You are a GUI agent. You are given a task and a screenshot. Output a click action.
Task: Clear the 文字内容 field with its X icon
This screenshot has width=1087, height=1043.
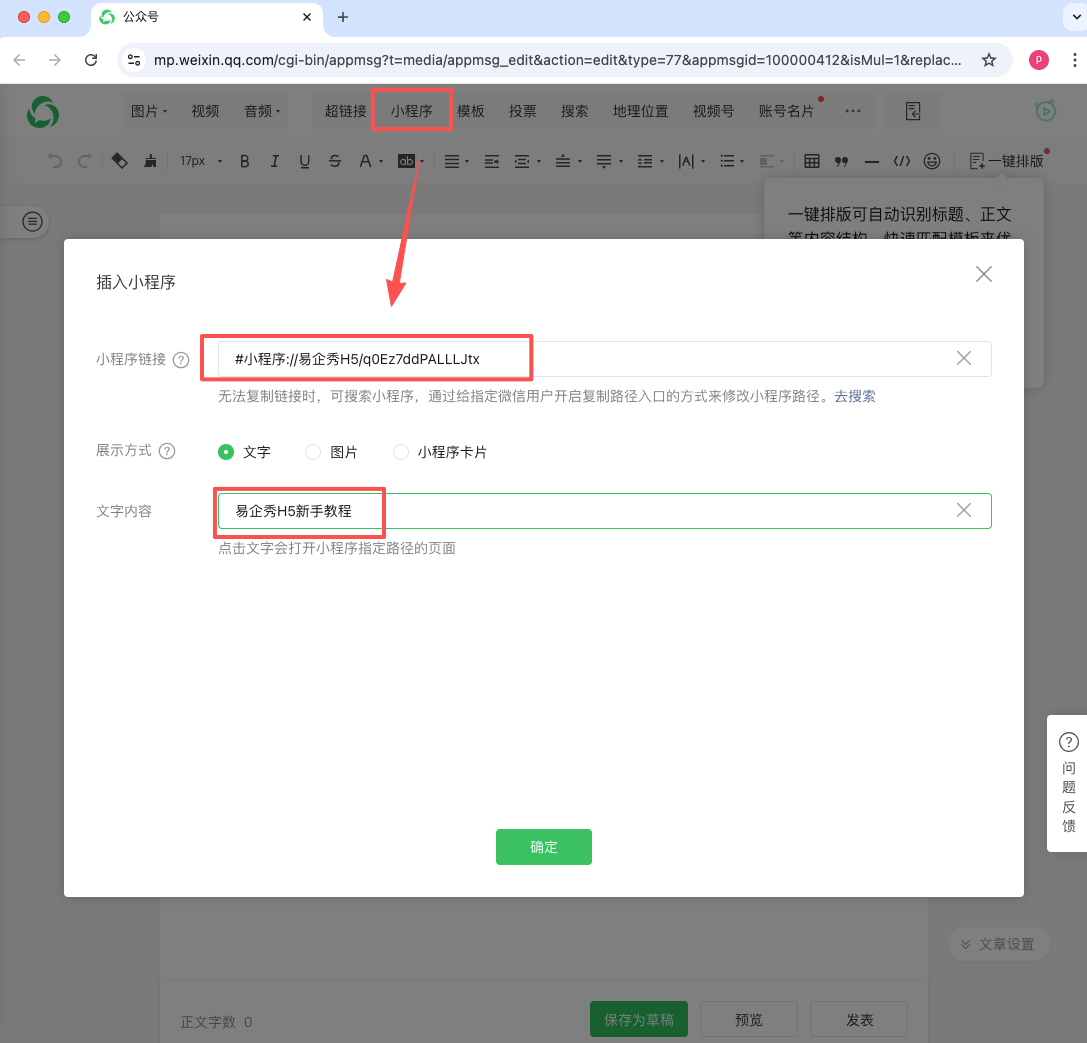[x=963, y=510]
